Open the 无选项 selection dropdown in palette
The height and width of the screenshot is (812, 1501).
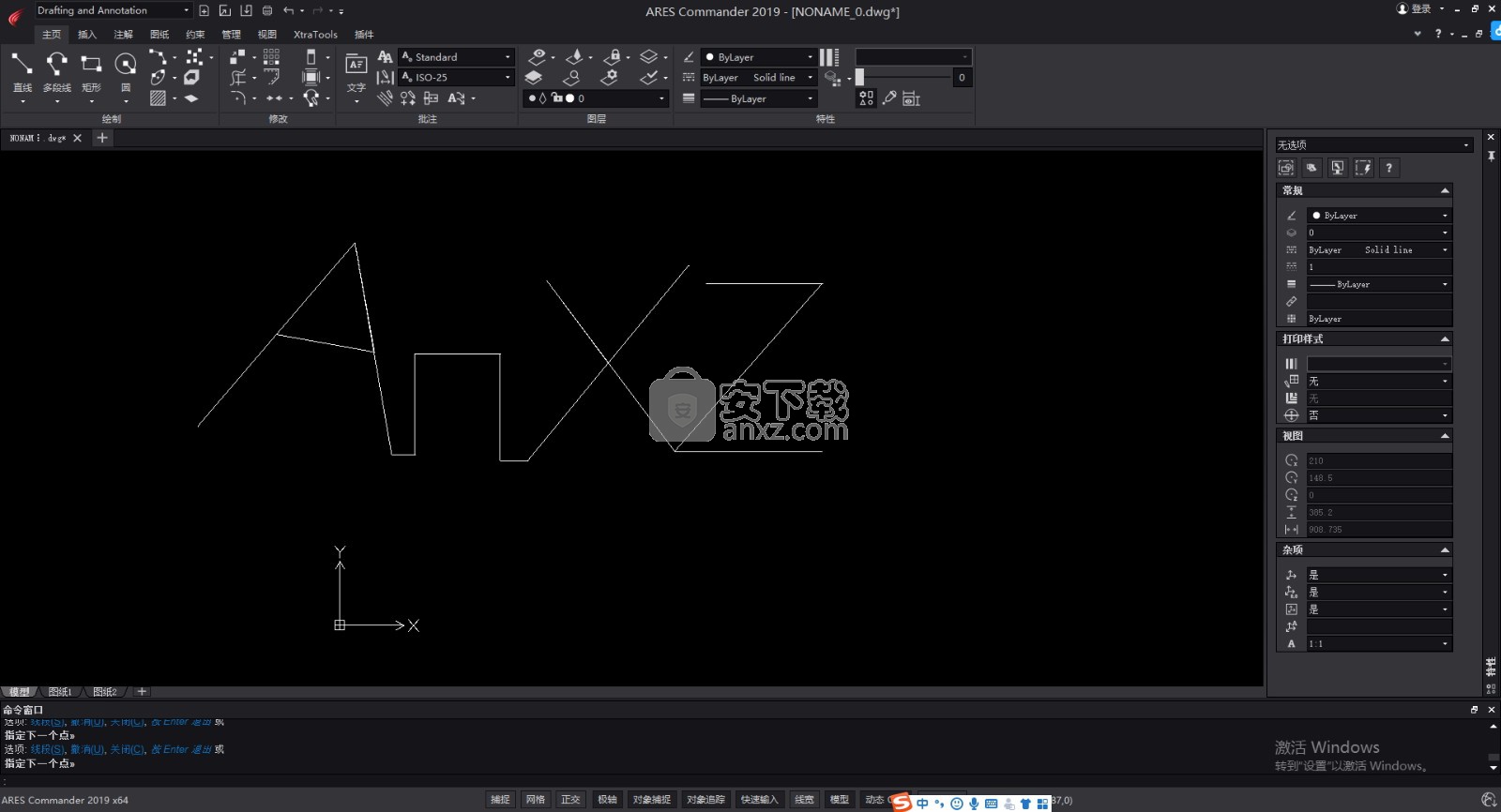click(1373, 144)
